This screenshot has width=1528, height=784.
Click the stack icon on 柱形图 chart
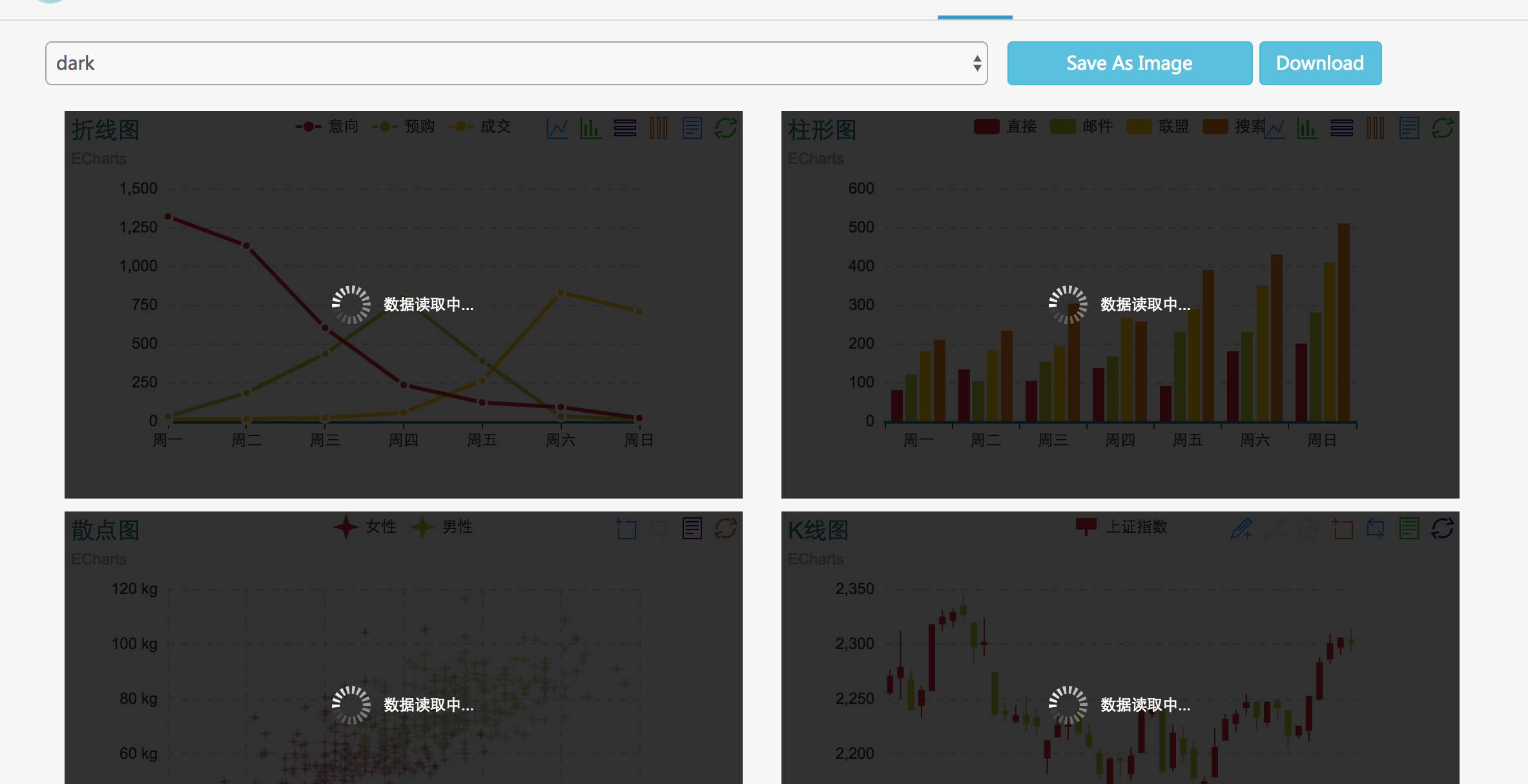(1341, 128)
